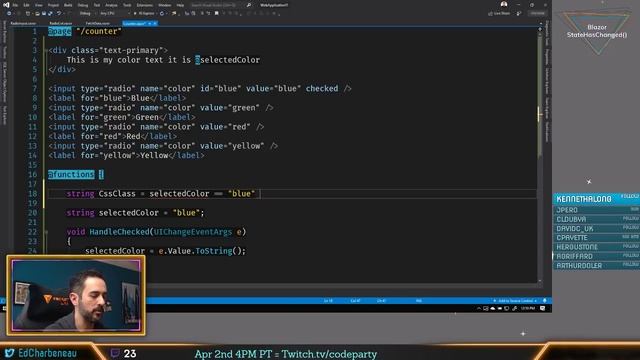Click UIChangeEventArgs type on line 22
This screenshot has width=640, height=360.
193,232
